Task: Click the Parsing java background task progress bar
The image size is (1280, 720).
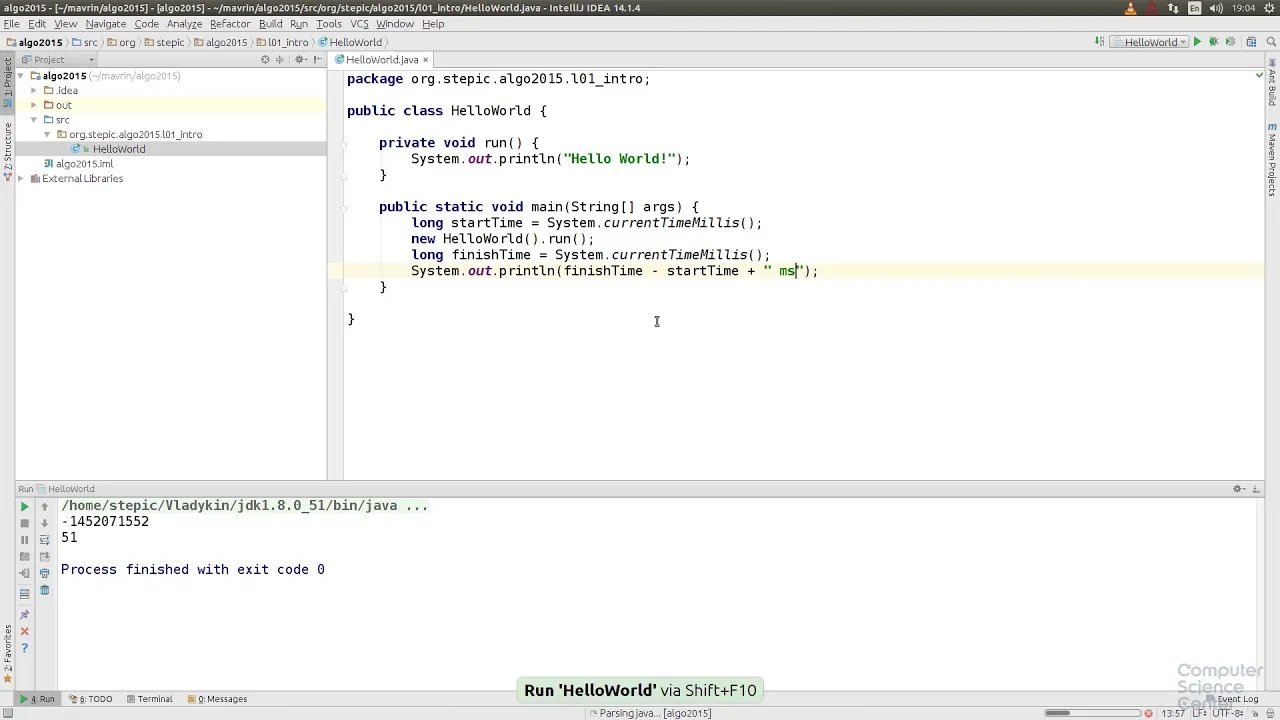Action: pos(1092,713)
